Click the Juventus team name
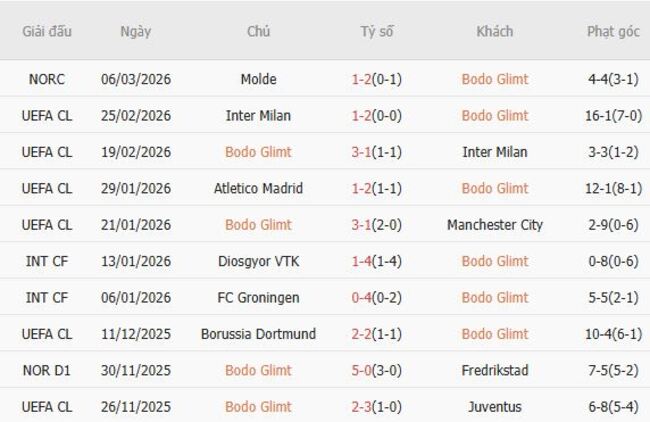This screenshot has height=422, width=650. click(495, 407)
